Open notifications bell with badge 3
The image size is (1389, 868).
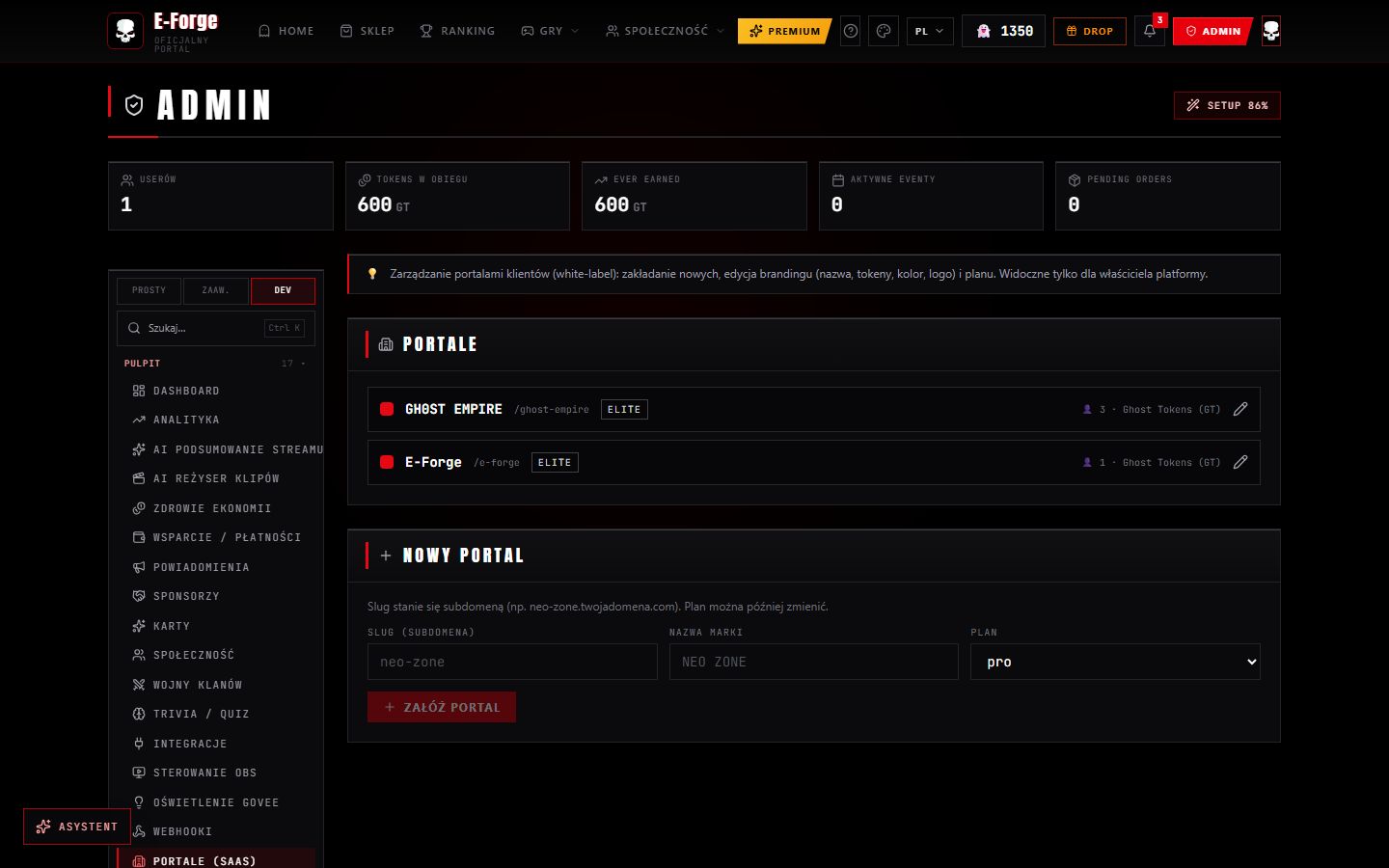[x=1150, y=31]
